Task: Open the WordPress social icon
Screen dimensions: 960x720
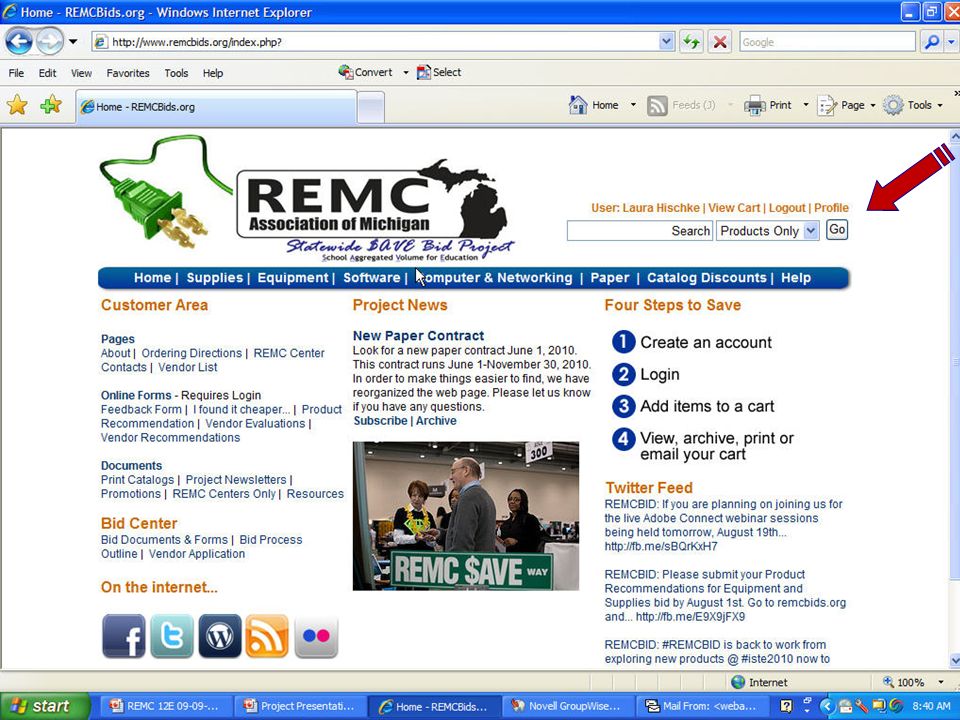Action: [x=220, y=636]
